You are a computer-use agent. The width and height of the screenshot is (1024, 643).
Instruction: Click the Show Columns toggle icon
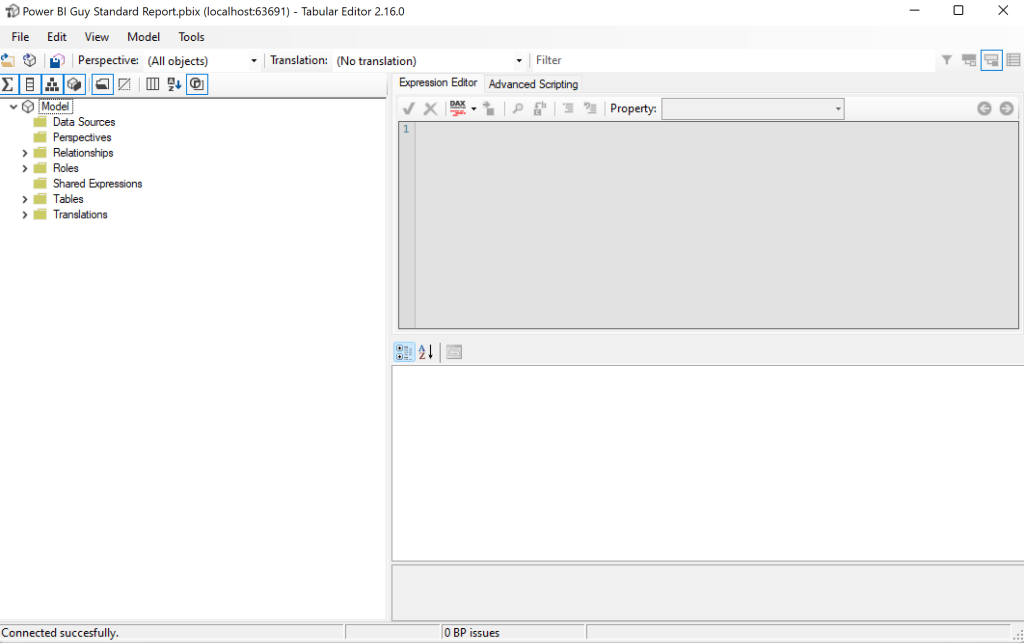[x=30, y=85]
